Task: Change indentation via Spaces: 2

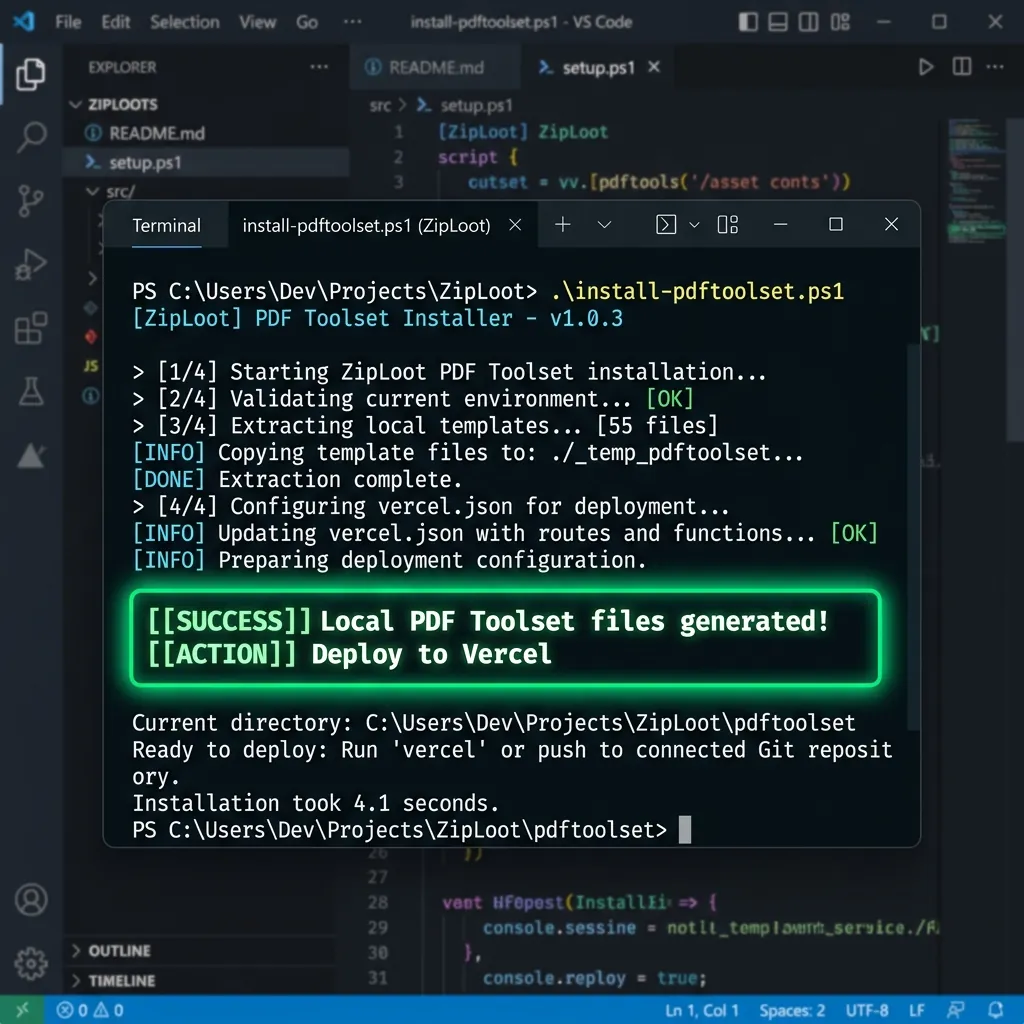Action: click(792, 1010)
